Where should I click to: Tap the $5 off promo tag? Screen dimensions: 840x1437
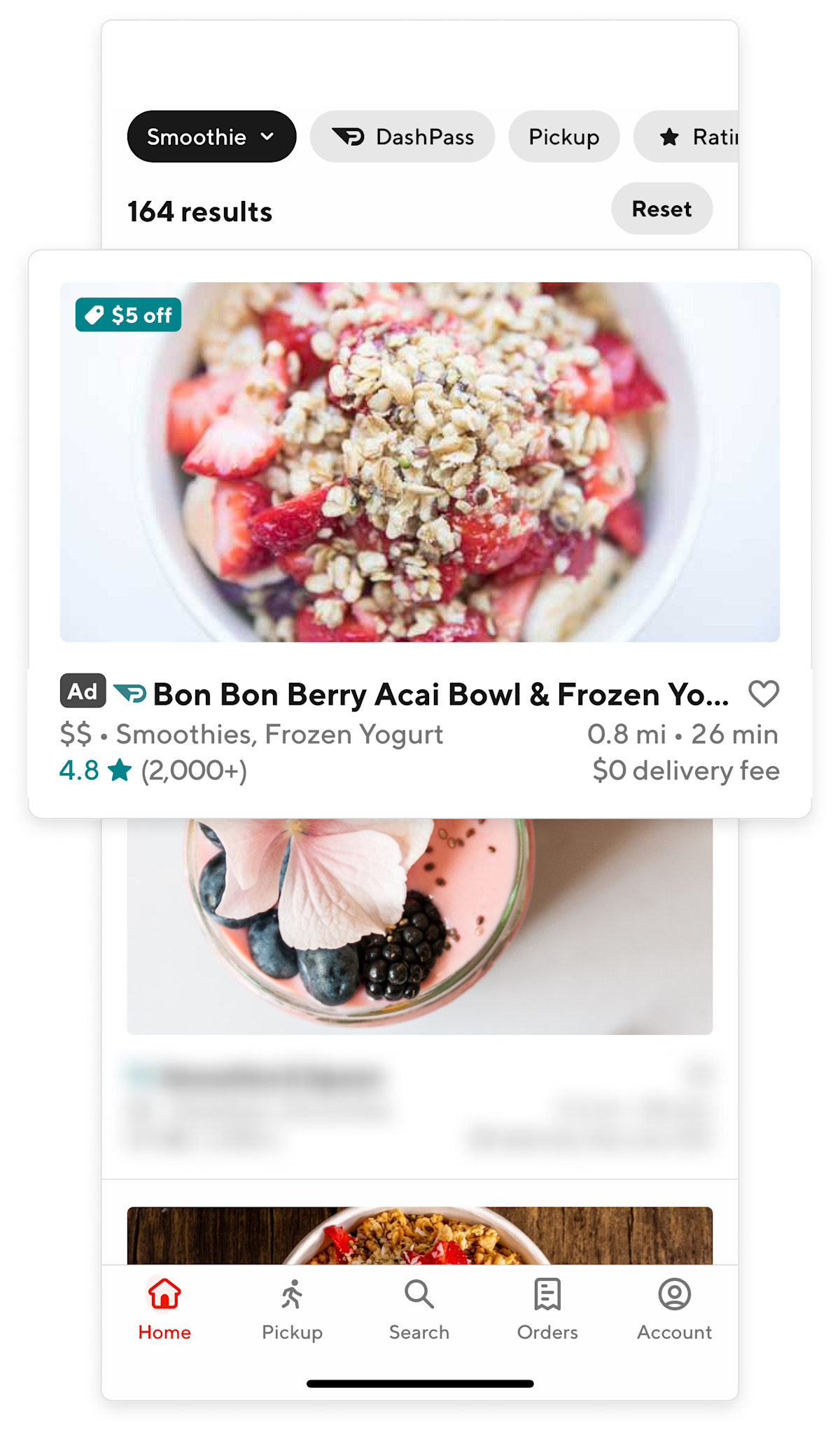(128, 314)
